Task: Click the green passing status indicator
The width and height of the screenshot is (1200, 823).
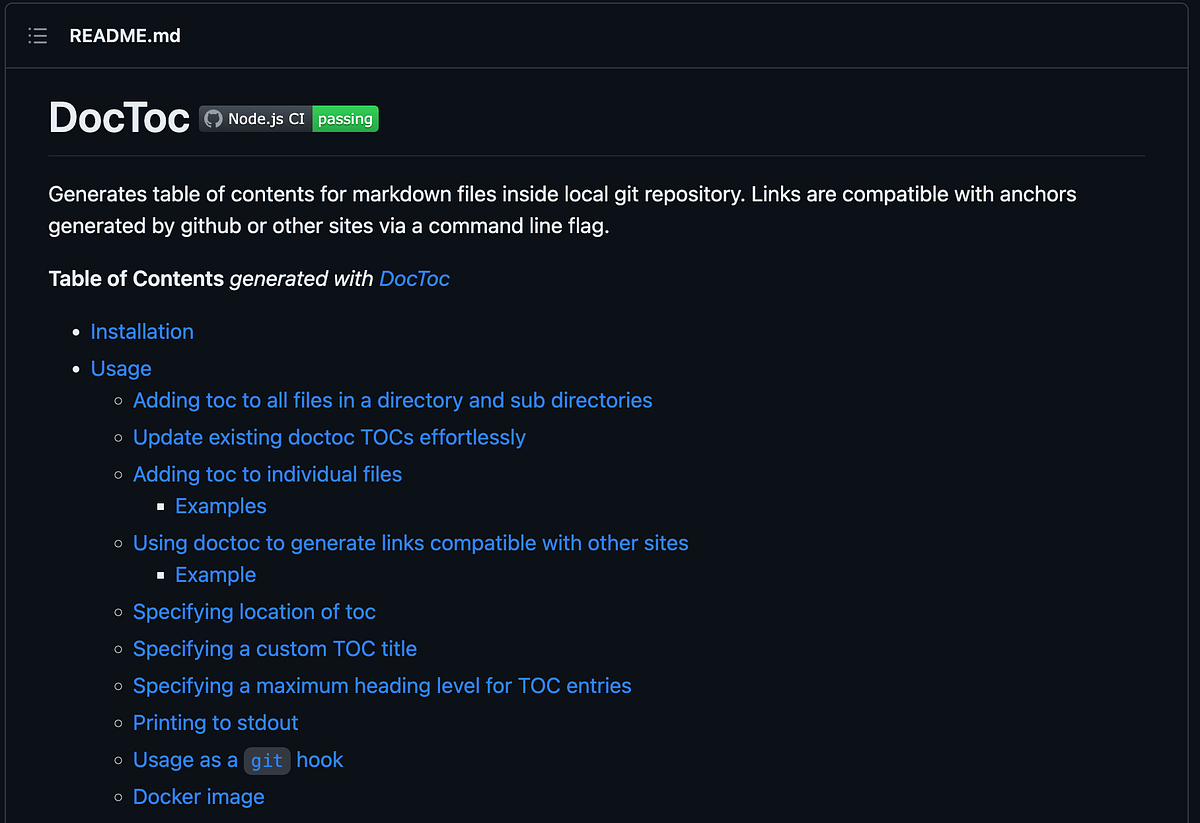Action: [345, 118]
